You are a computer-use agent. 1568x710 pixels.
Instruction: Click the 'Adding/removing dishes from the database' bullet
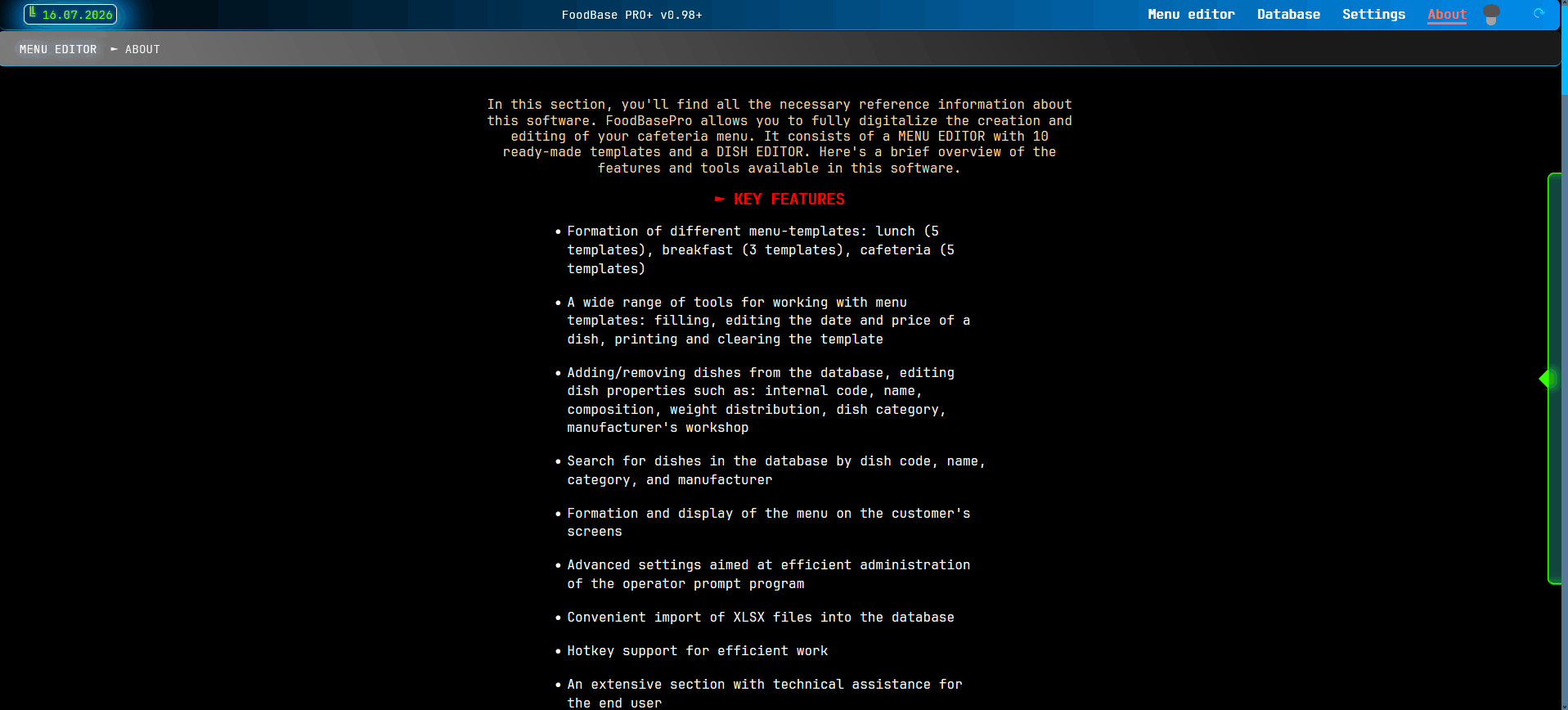point(761,400)
